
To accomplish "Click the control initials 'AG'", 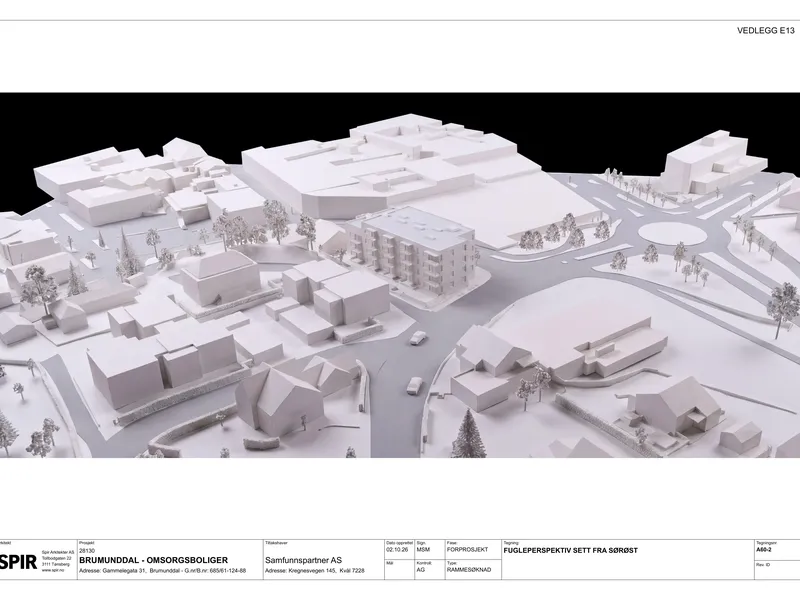I will pos(420,569).
